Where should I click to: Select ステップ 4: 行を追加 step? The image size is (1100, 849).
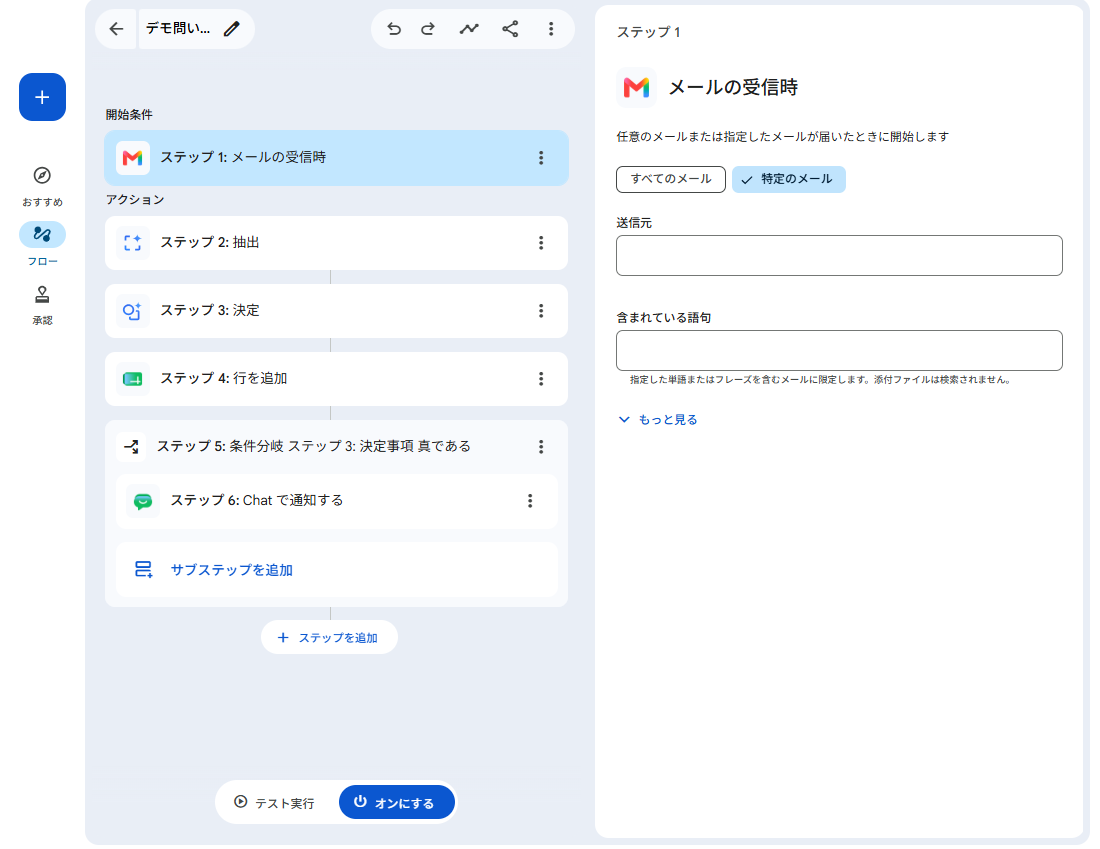pos(337,379)
